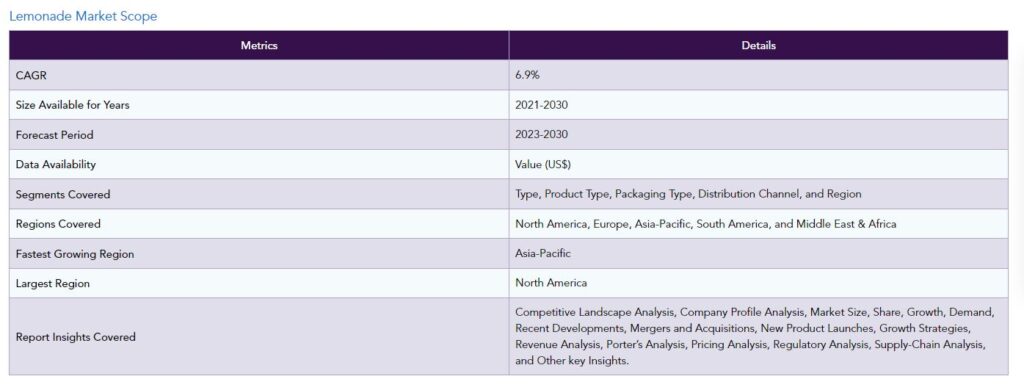Select the Forecast Period label
Image resolution: width=1024 pixels, height=390 pixels.
(x=54, y=135)
